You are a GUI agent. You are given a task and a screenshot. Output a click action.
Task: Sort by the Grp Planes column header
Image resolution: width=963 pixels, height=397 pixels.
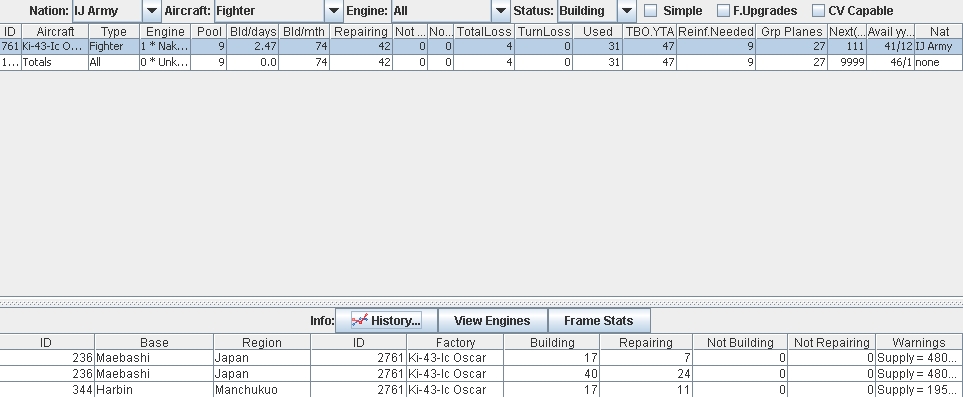792,31
